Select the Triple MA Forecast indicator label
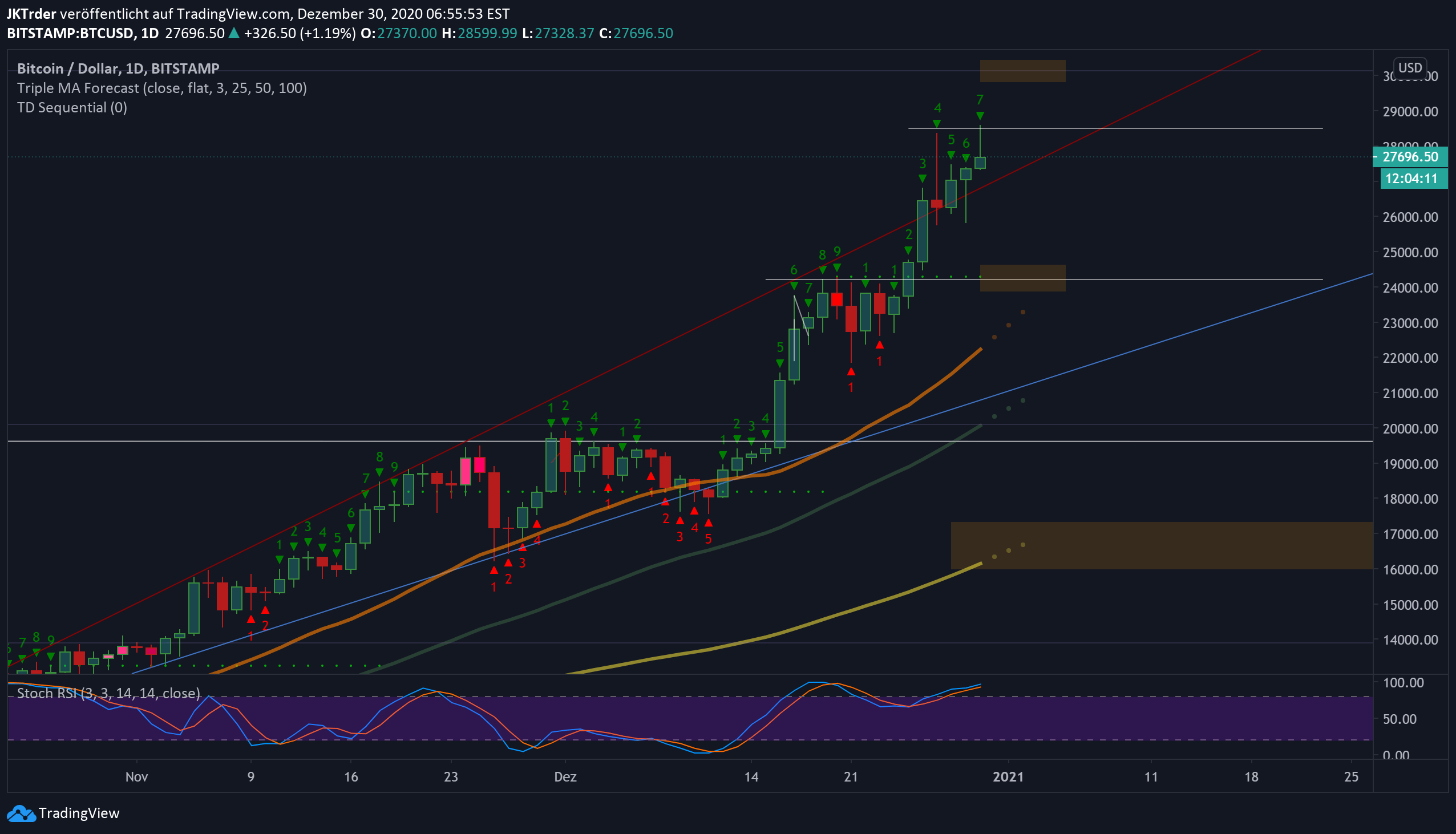Image resolution: width=1456 pixels, height=834 pixels. [162, 88]
